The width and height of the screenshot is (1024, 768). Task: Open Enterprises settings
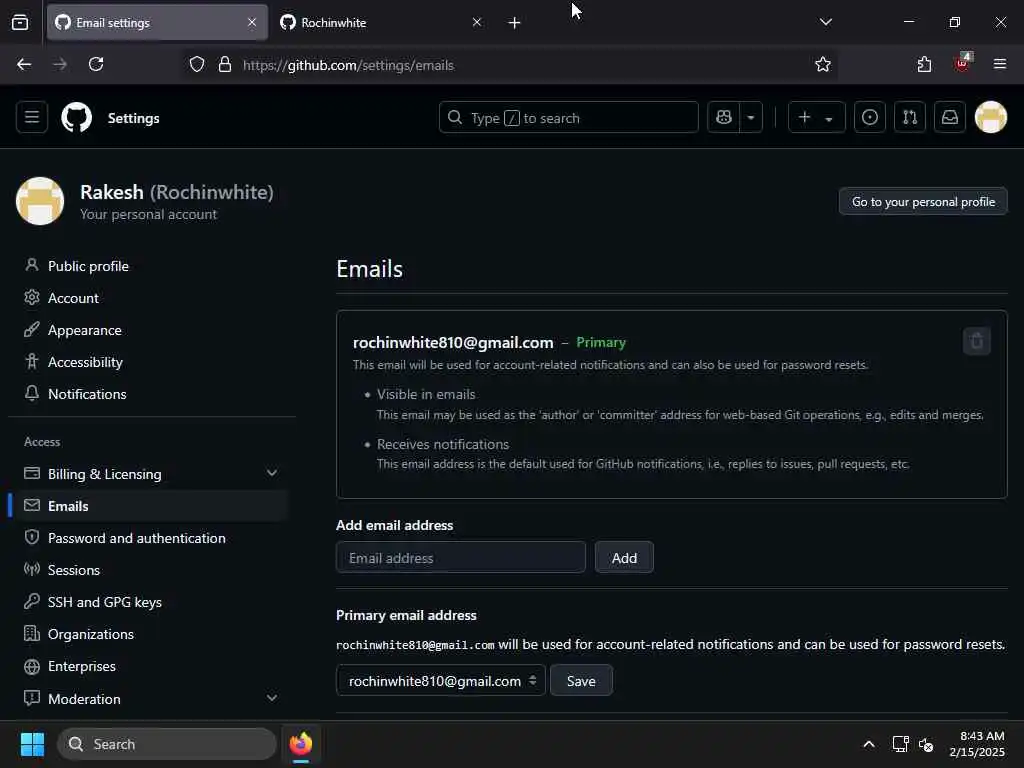pyautogui.click(x=82, y=665)
